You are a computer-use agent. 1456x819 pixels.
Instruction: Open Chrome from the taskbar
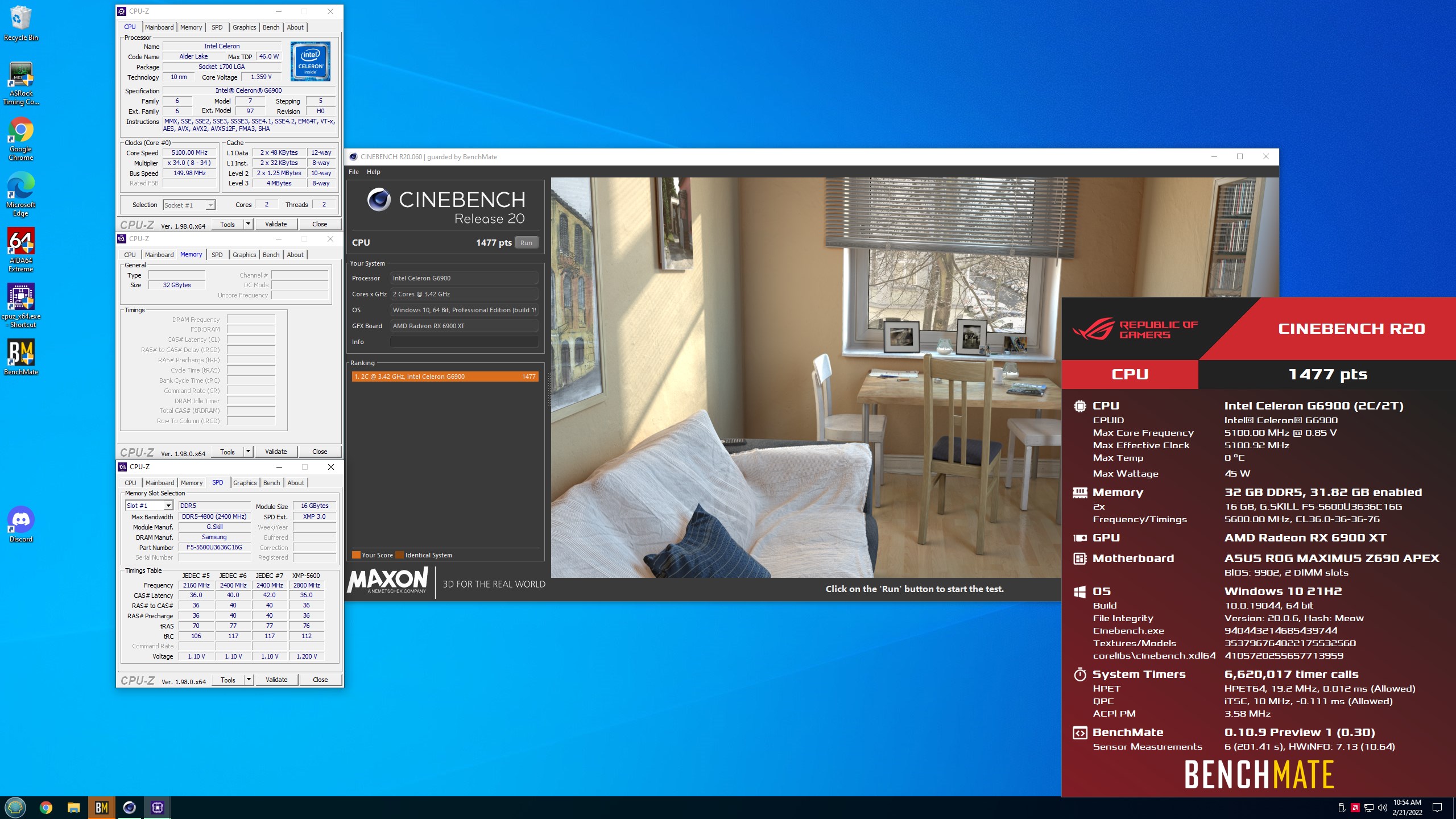tap(45, 807)
